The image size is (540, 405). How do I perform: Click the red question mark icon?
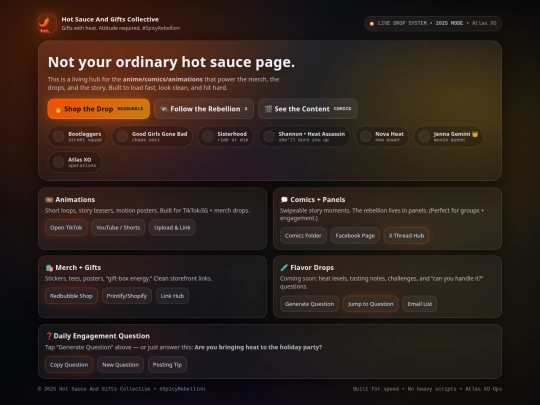[x=49, y=336]
